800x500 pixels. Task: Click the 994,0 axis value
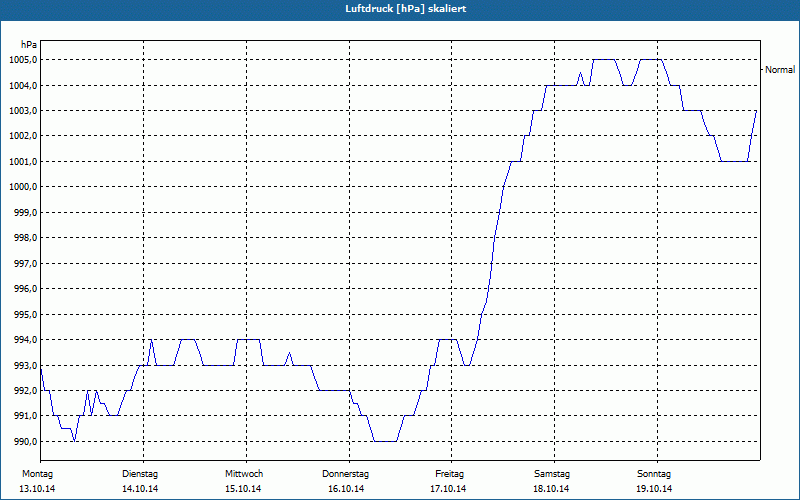click(x=26, y=340)
